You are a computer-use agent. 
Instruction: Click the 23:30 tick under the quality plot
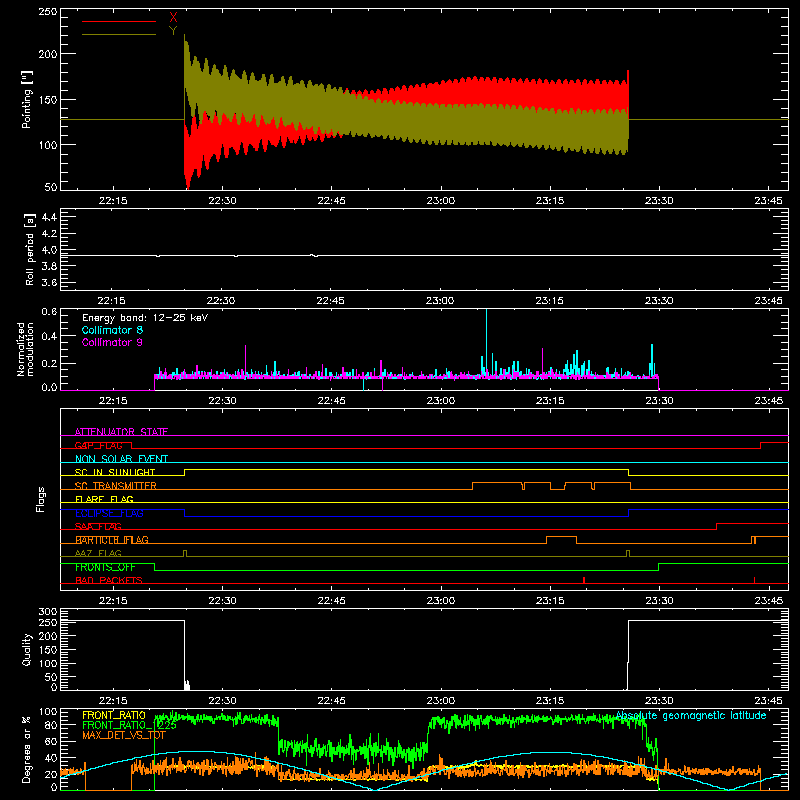[659, 701]
